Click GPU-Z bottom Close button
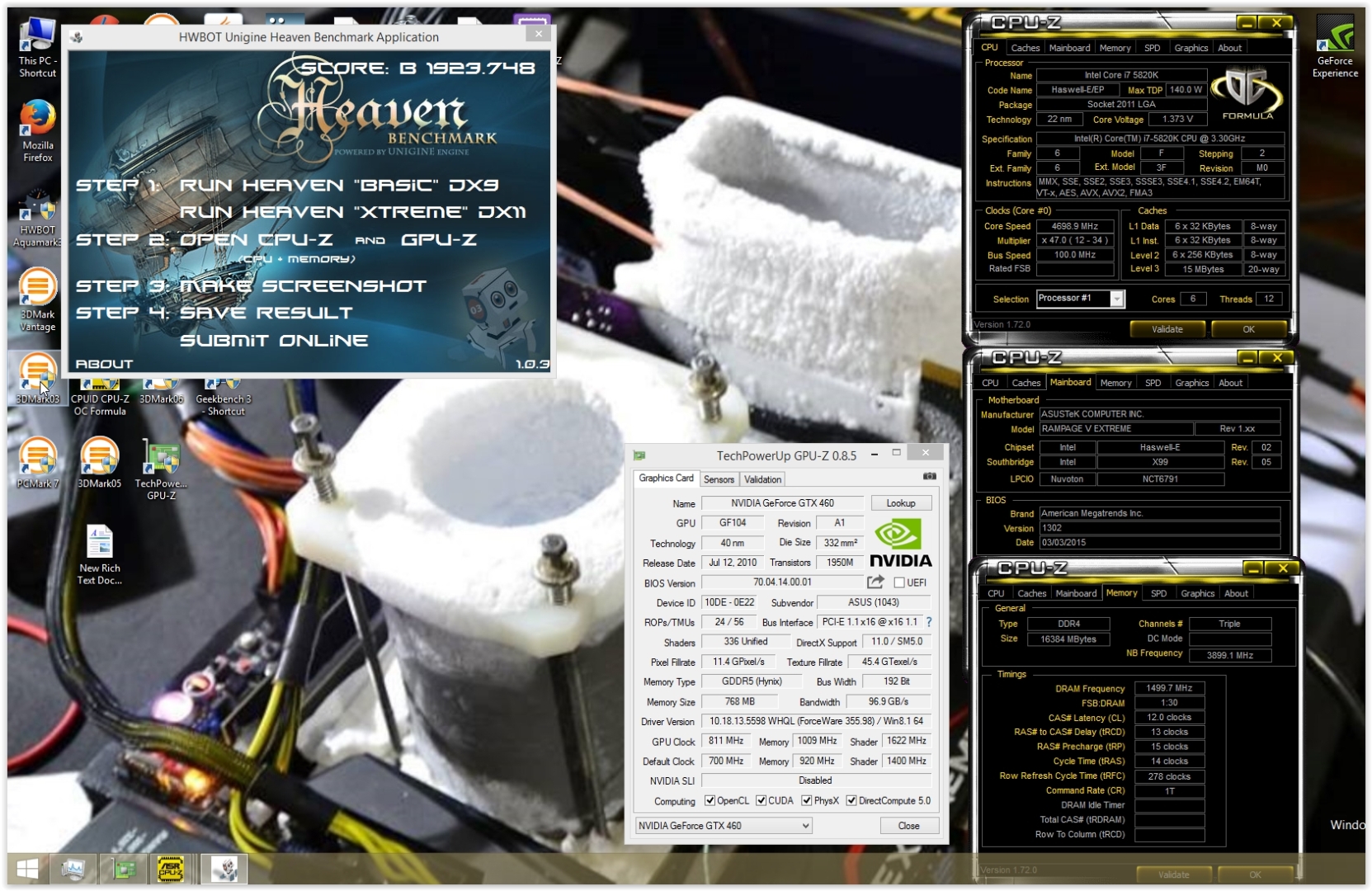The width and height of the screenshot is (1372, 891). [x=908, y=826]
